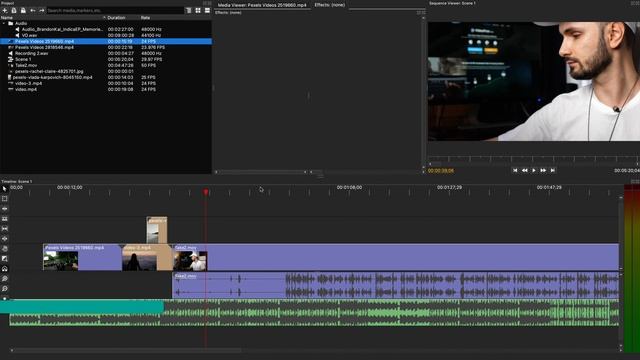Select the Slide tool
640x360 pixels.
coord(4,239)
